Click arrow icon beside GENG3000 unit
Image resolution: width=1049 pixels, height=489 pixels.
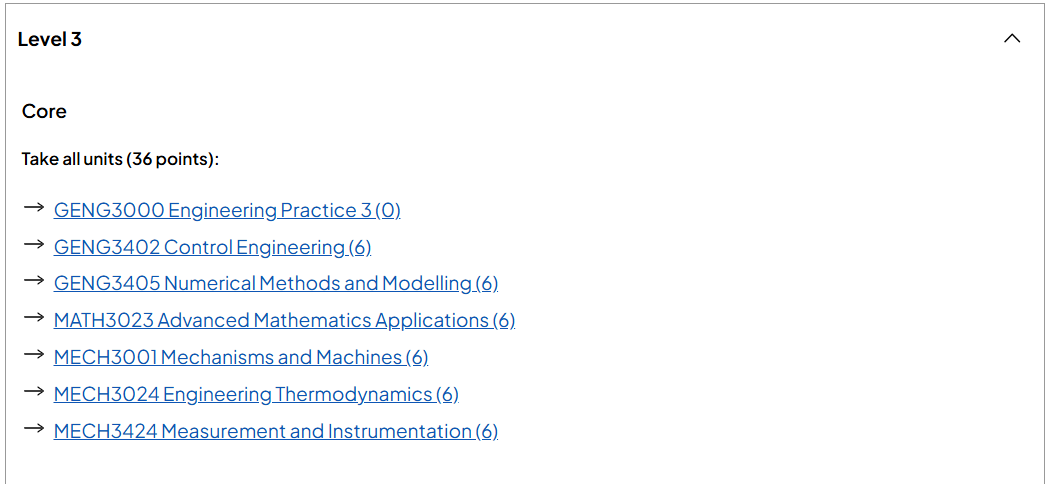33,208
